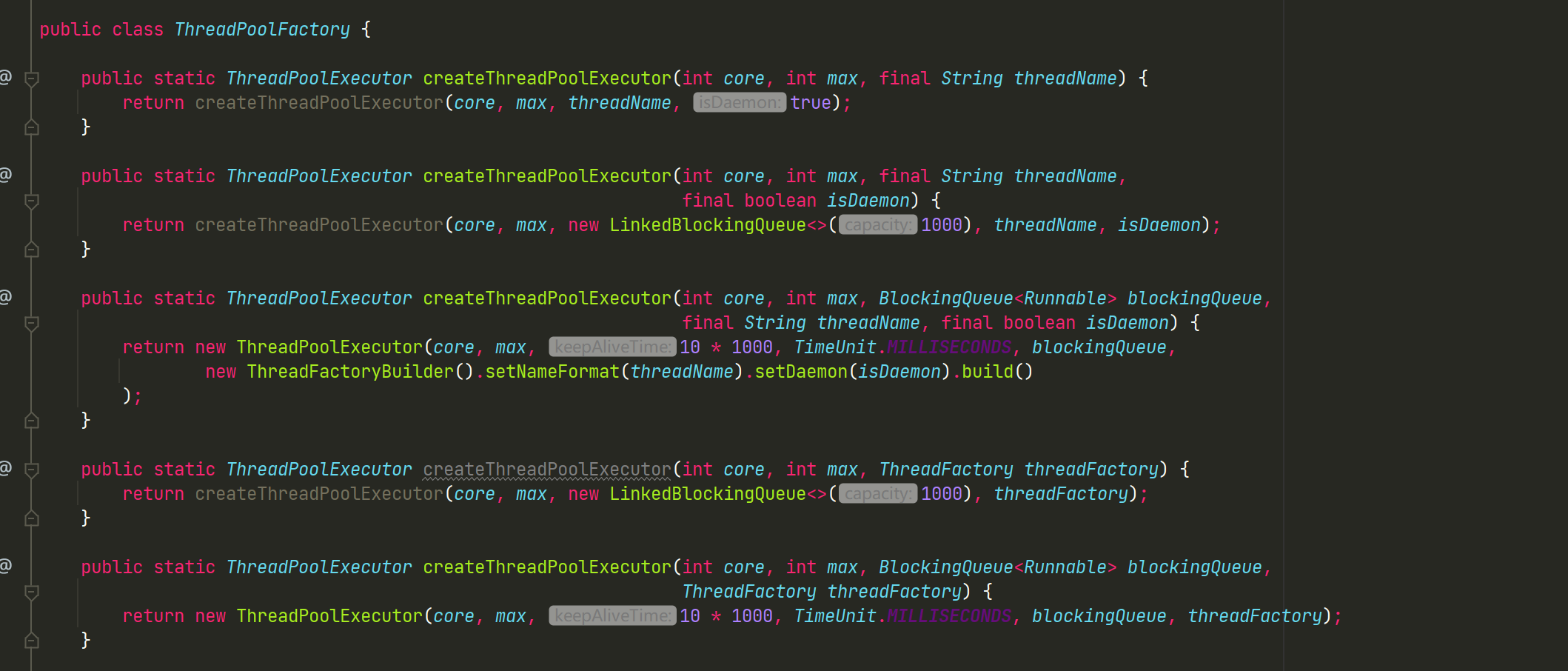Click 'isDaemon' argument in 'setDaemon(isDaemon)'
The image size is (1568, 671).
click(899, 372)
